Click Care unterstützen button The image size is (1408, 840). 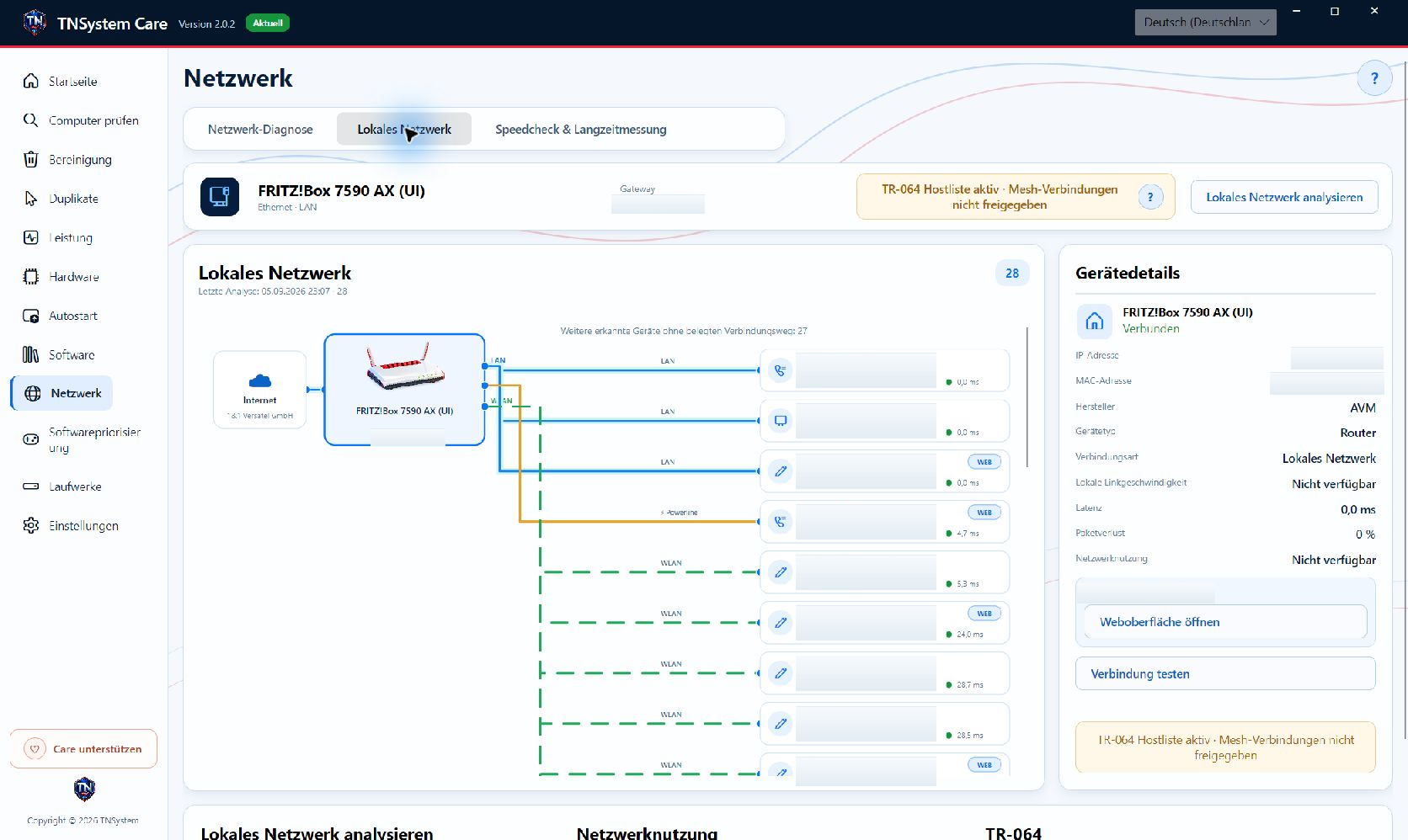coord(84,749)
